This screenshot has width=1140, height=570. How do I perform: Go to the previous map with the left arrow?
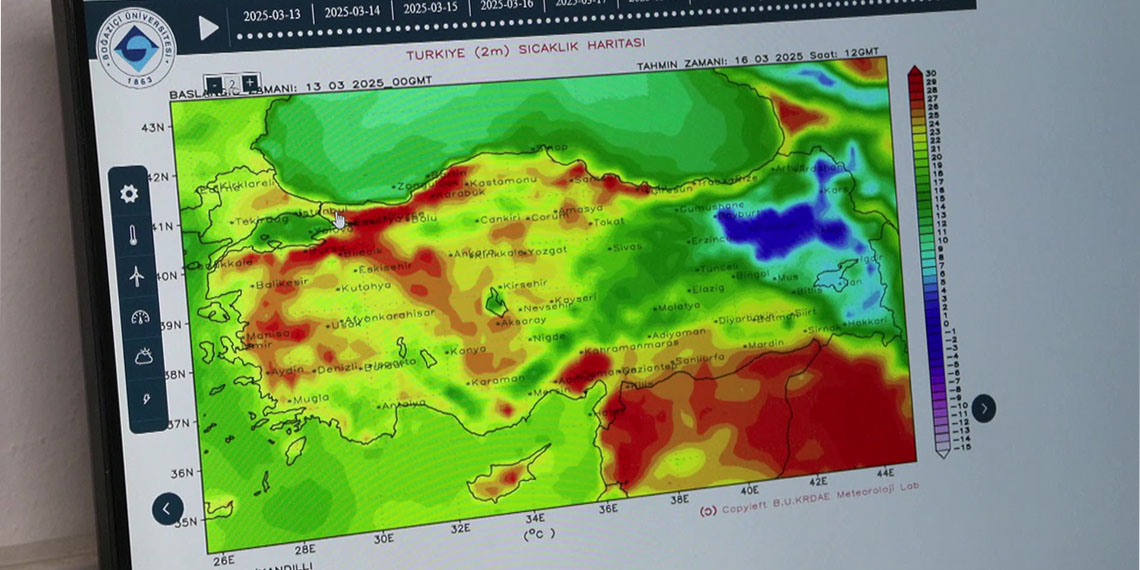[x=167, y=509]
